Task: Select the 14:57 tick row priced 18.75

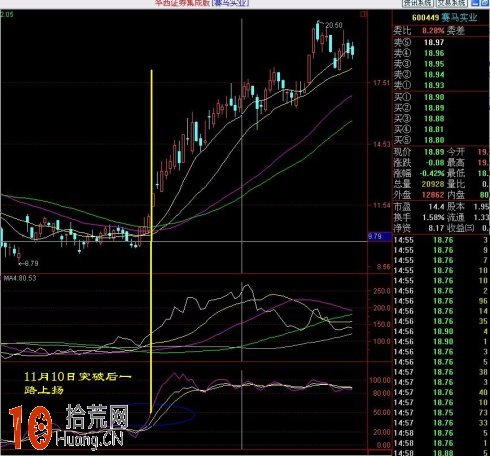Action: coord(441,412)
